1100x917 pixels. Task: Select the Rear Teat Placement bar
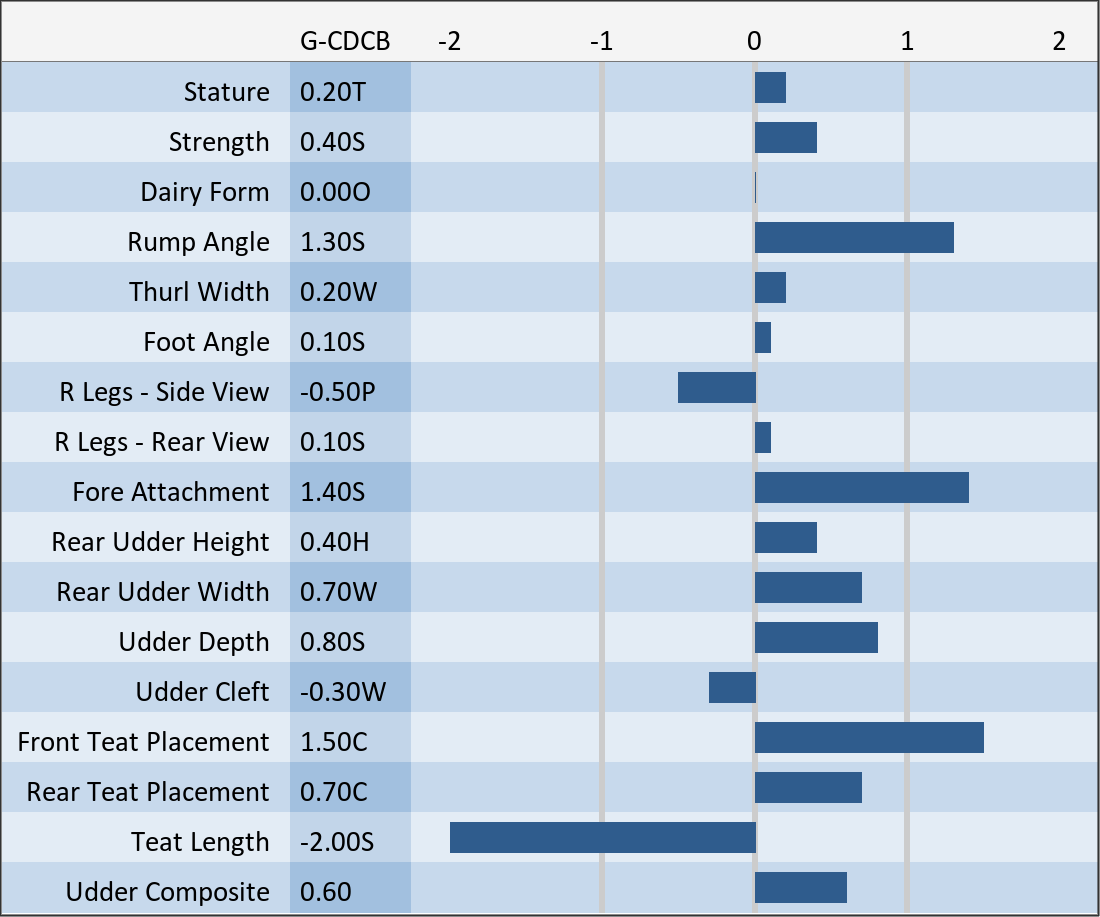click(x=807, y=788)
